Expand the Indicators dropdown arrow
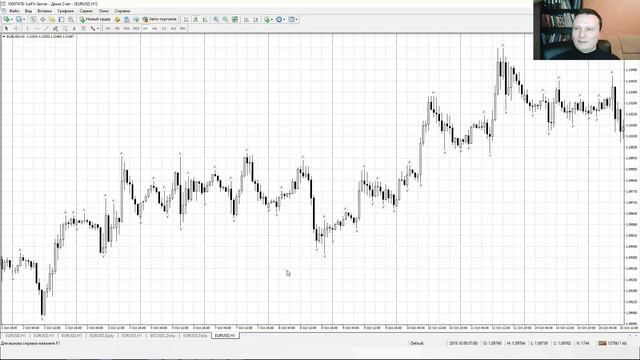640x360 pixels. (272, 19)
